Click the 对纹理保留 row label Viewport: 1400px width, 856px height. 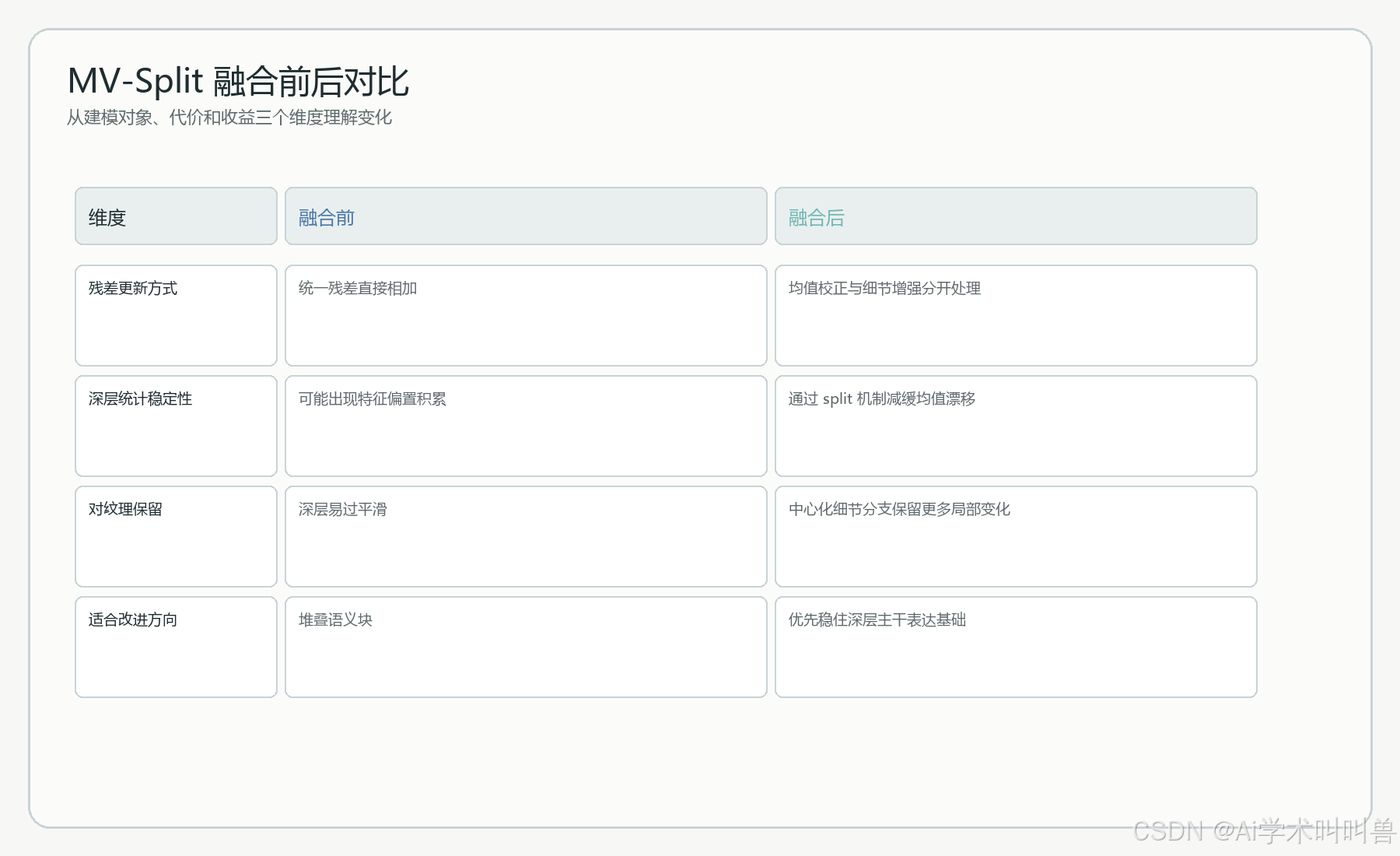pyautogui.click(x=176, y=537)
